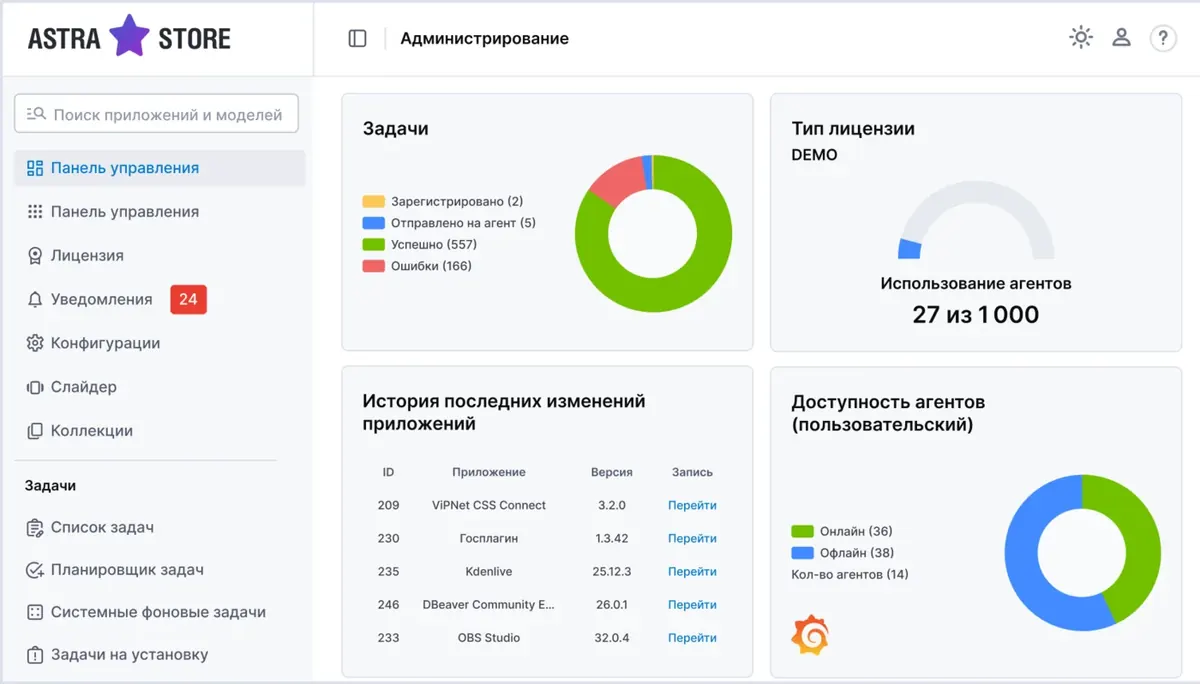
Task: Click the Администрирование page title
Action: pos(484,38)
